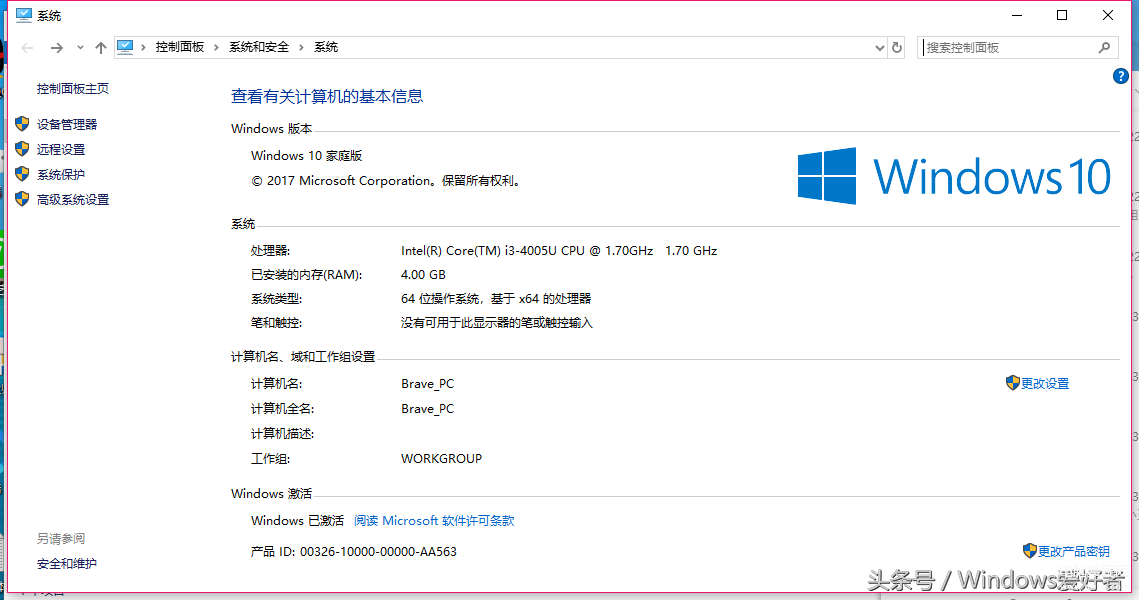Click the shield icon beside 设备管理器

coord(23,124)
